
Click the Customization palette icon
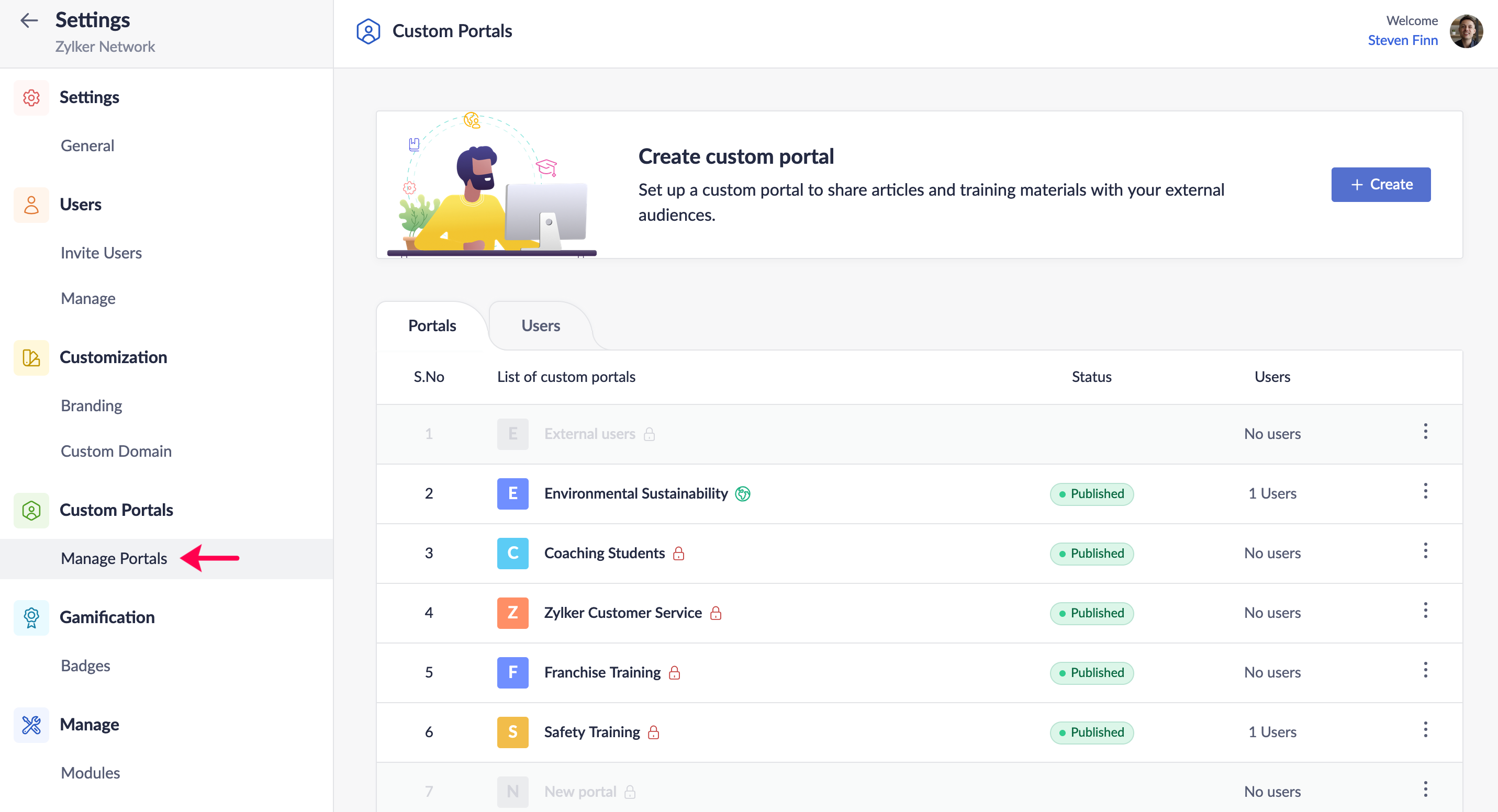(x=31, y=357)
